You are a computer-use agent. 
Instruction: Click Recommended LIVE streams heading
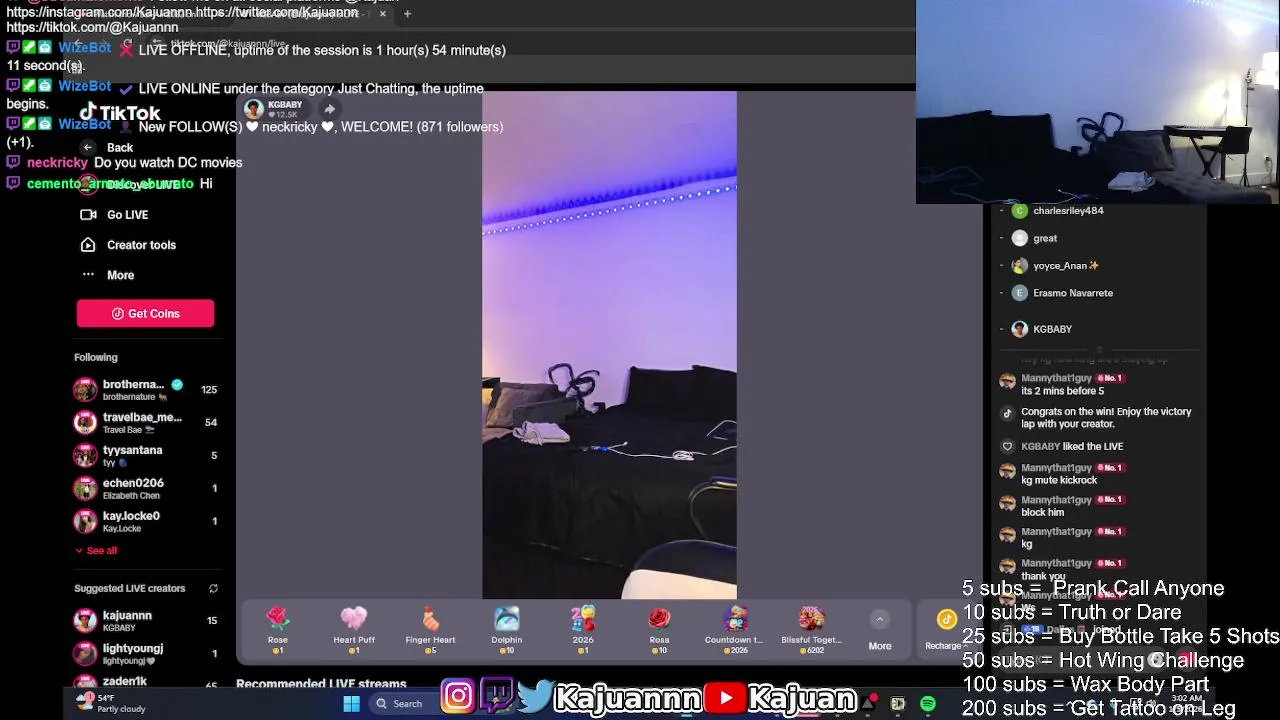[x=321, y=684]
